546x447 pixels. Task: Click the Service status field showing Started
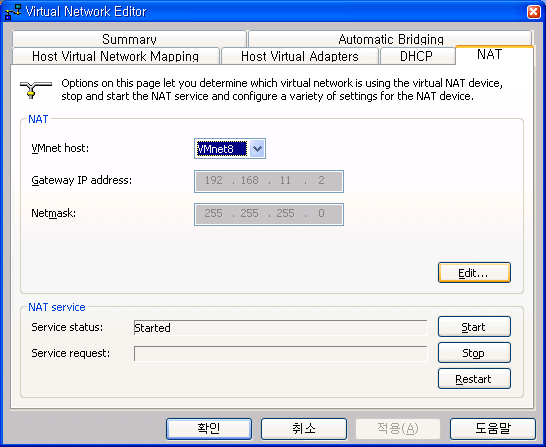tap(281, 328)
